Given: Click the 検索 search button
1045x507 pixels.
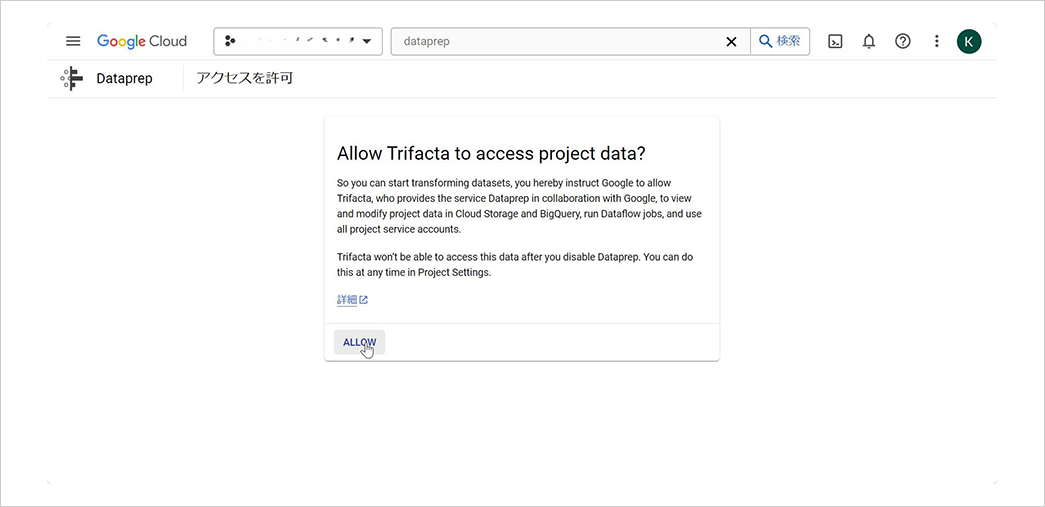Looking at the screenshot, I should pos(780,41).
